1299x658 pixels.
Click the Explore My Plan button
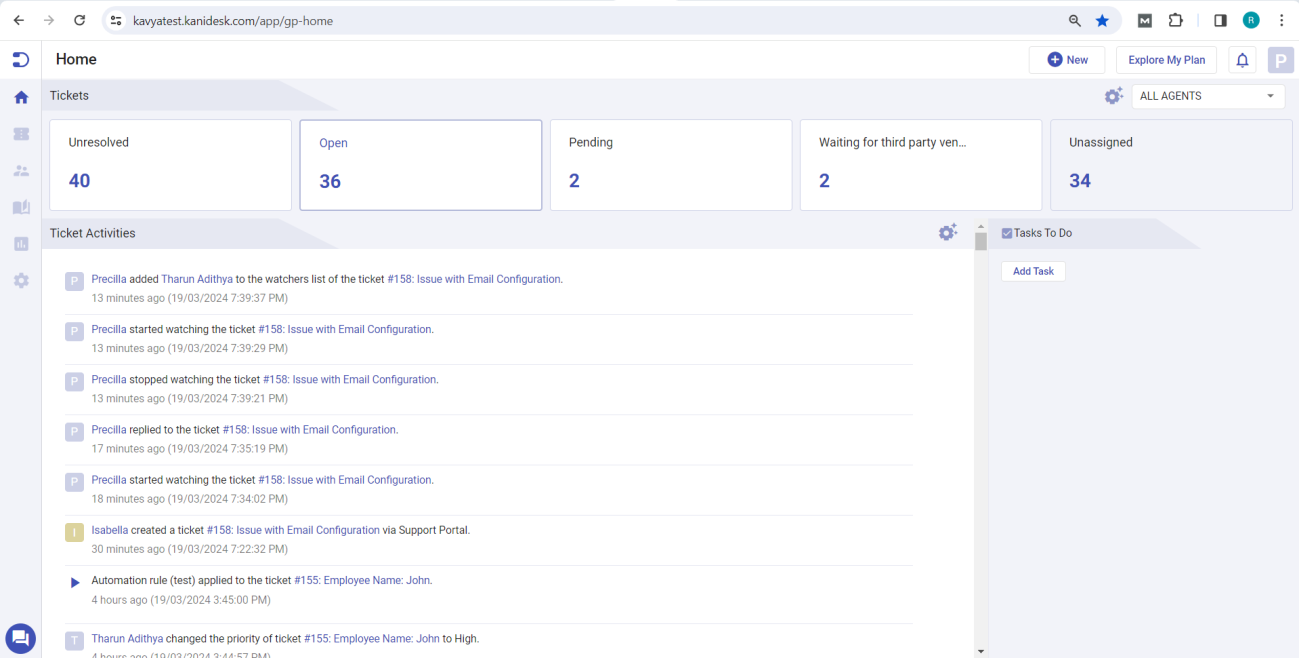click(x=1165, y=59)
